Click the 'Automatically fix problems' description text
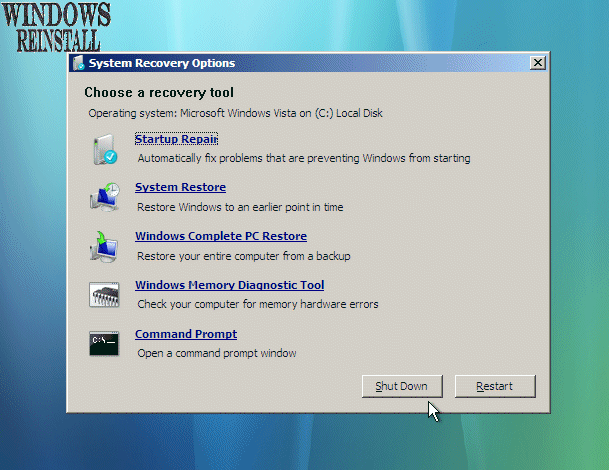Screen dimensions: 609x470 click(x=303, y=158)
